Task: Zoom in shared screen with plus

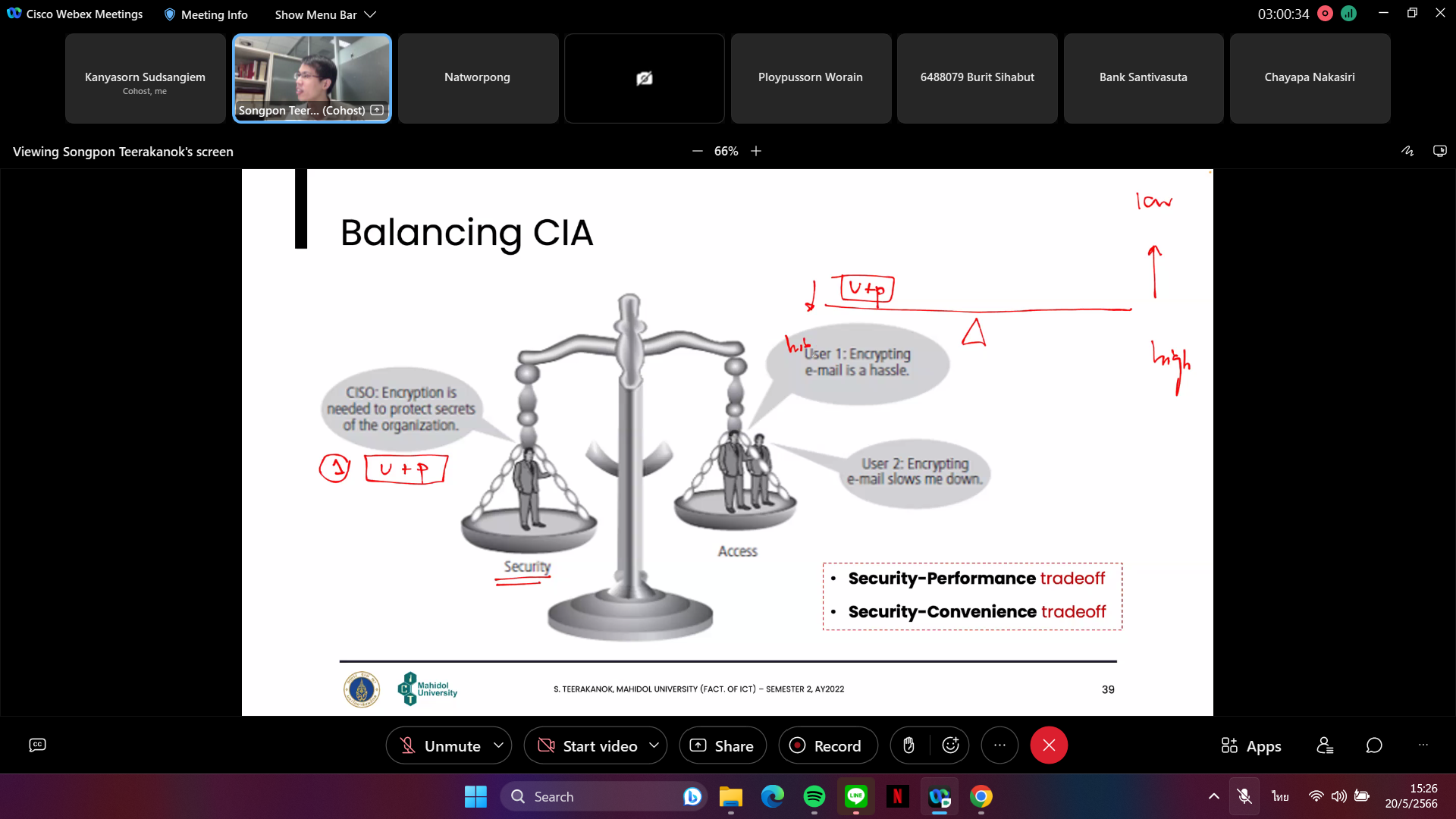Action: pyautogui.click(x=756, y=151)
